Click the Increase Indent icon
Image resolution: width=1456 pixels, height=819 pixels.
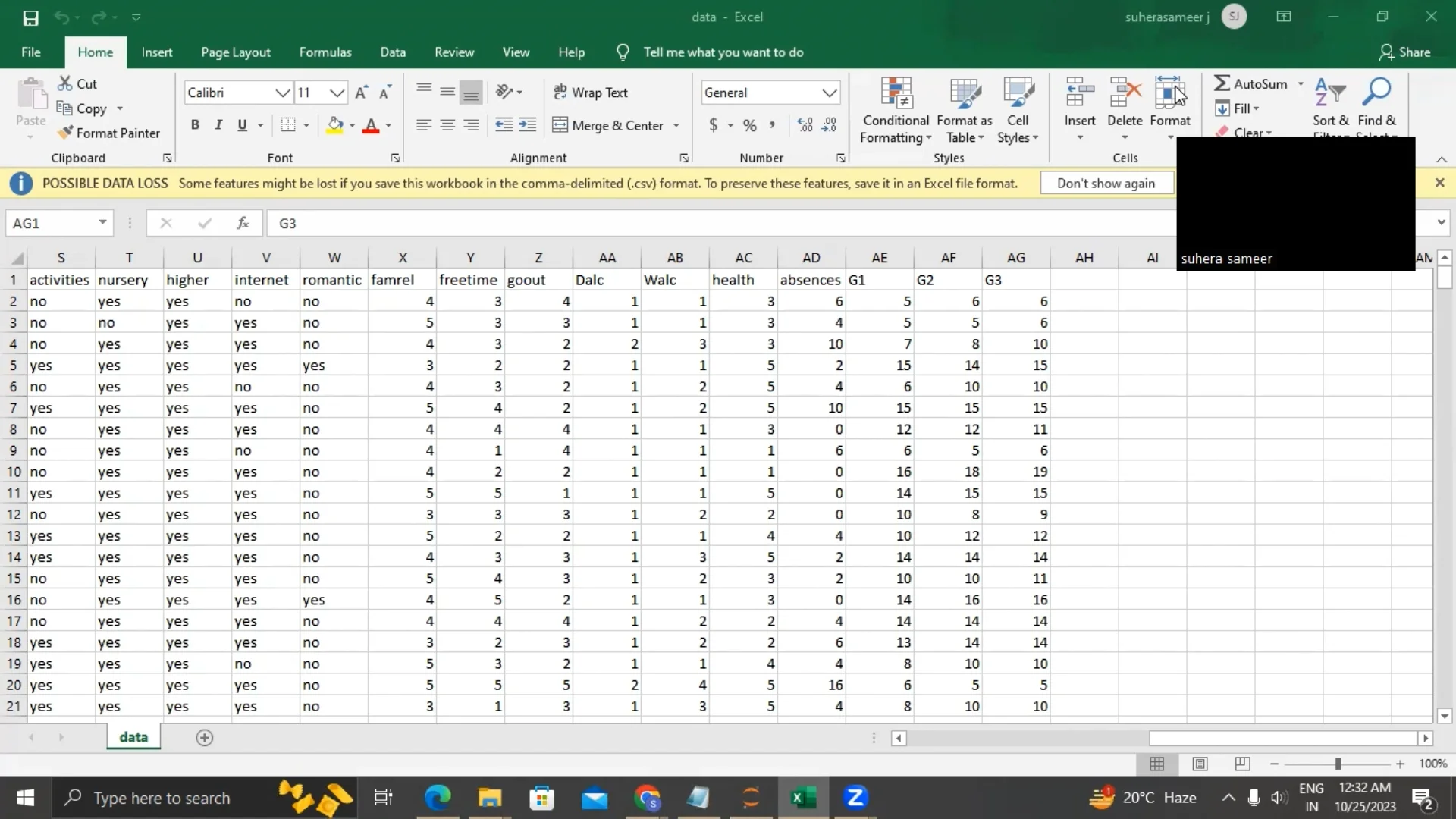click(x=528, y=125)
